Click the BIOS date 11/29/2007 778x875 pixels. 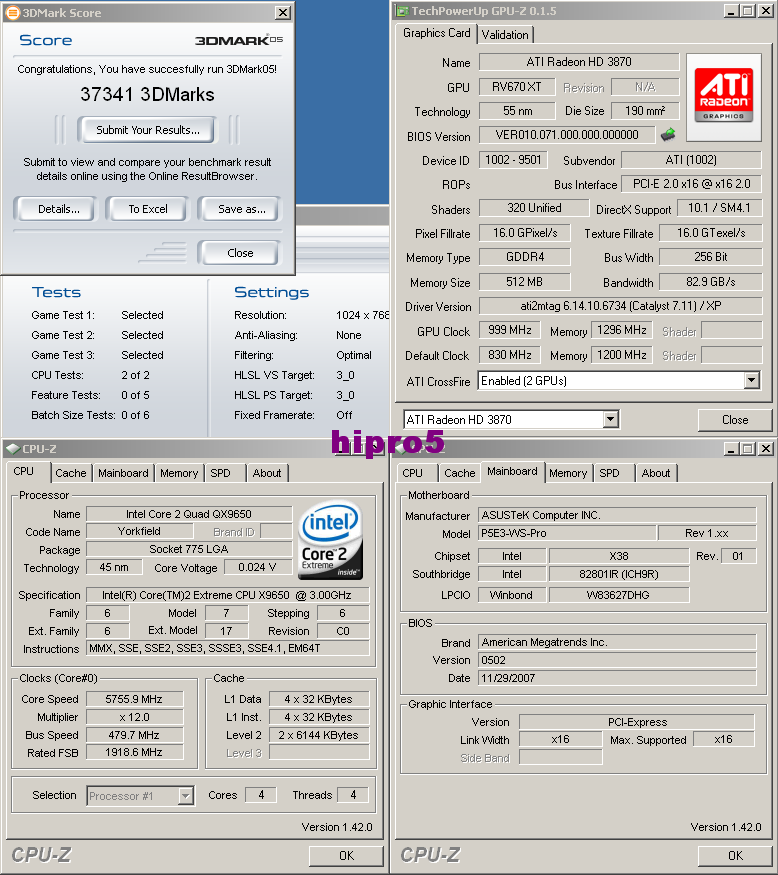[x=617, y=678]
